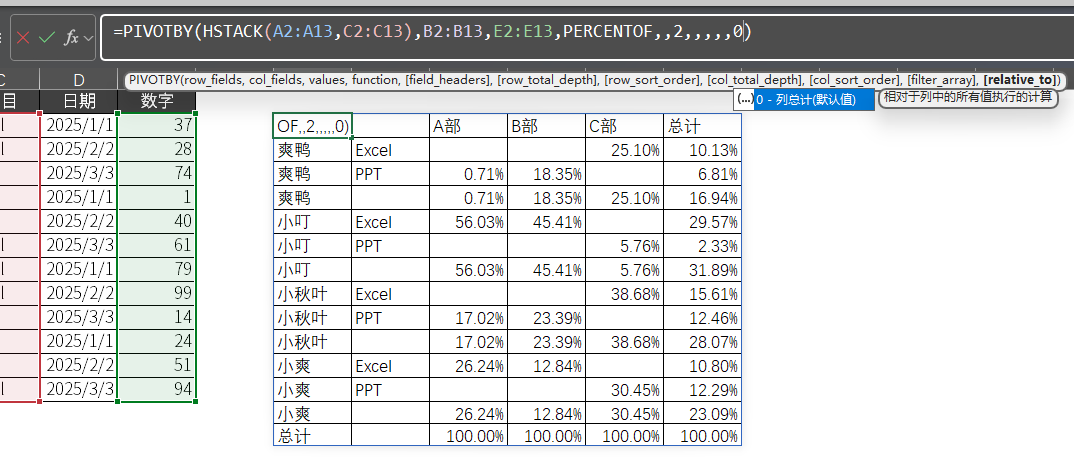Click the (...) ellipsis in the argument list
The image size is (1074, 469).
pos(745,99)
